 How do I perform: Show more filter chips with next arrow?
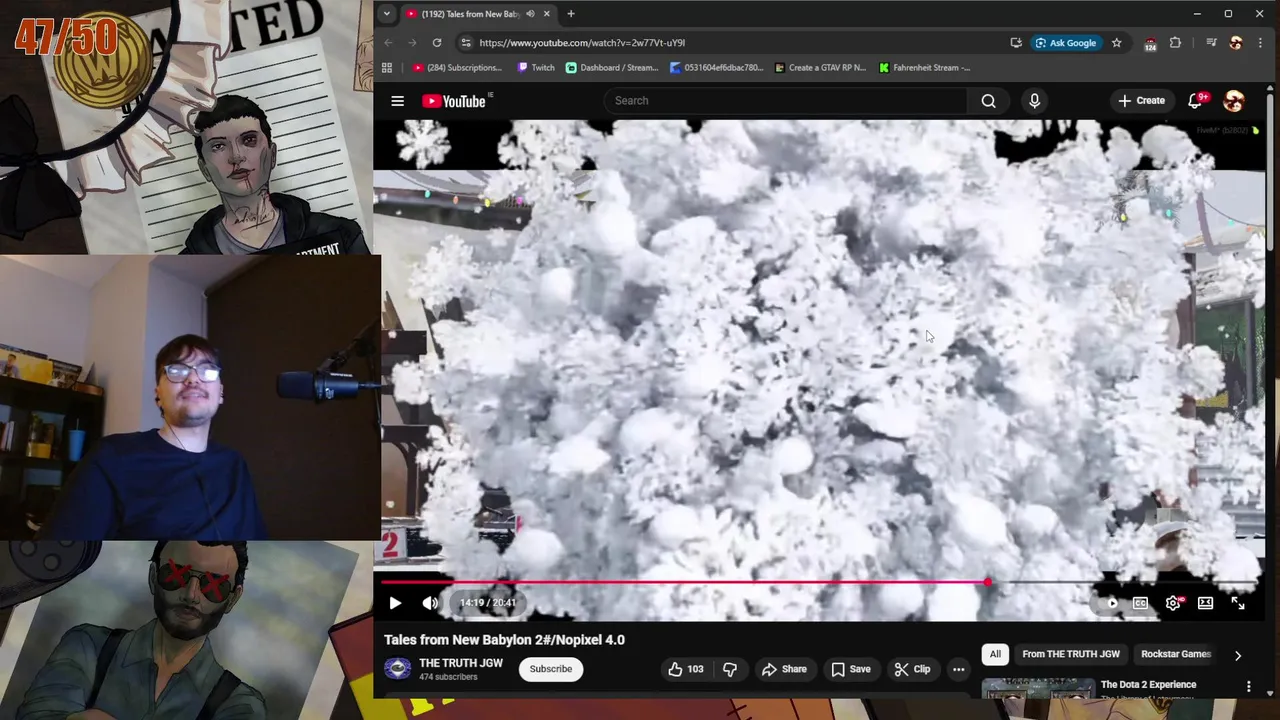(1238, 655)
